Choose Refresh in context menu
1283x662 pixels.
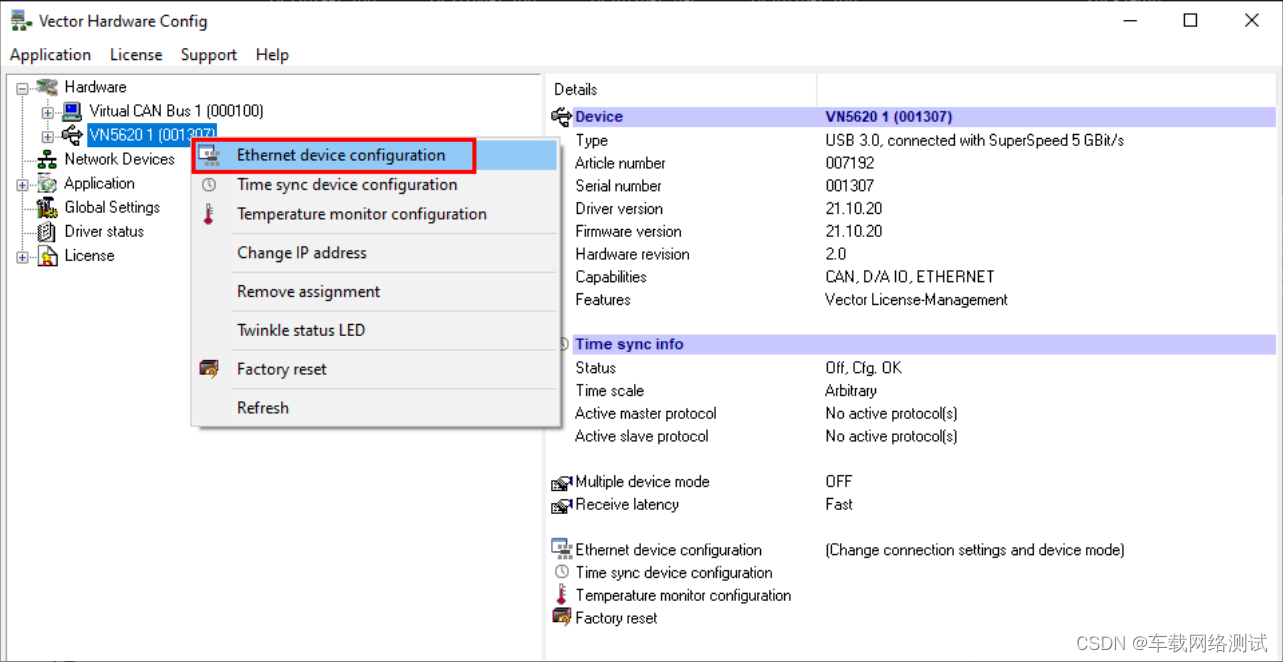coord(375,408)
